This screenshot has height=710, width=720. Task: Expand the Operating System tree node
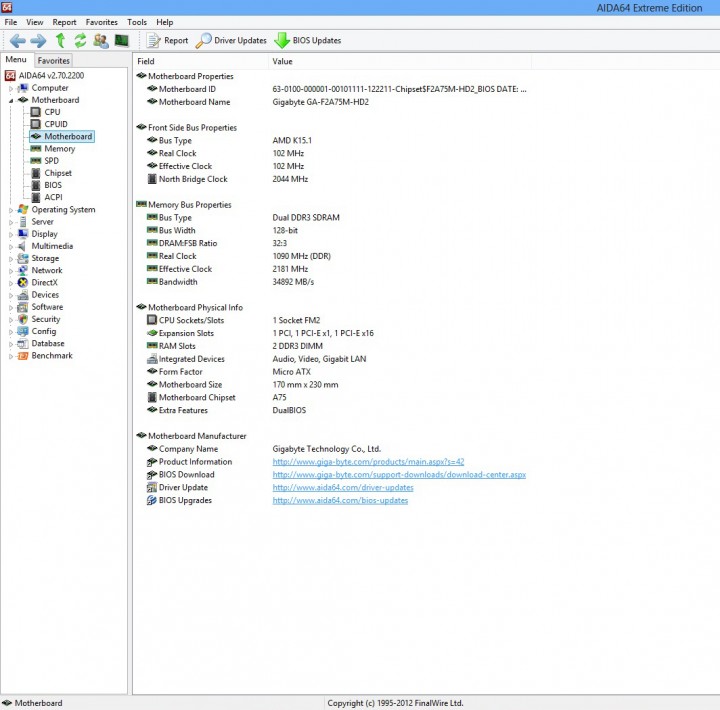pyautogui.click(x=11, y=210)
